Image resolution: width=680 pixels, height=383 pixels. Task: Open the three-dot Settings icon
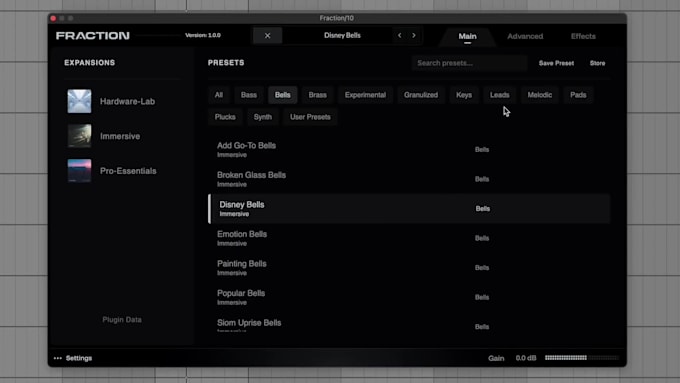(x=58, y=358)
